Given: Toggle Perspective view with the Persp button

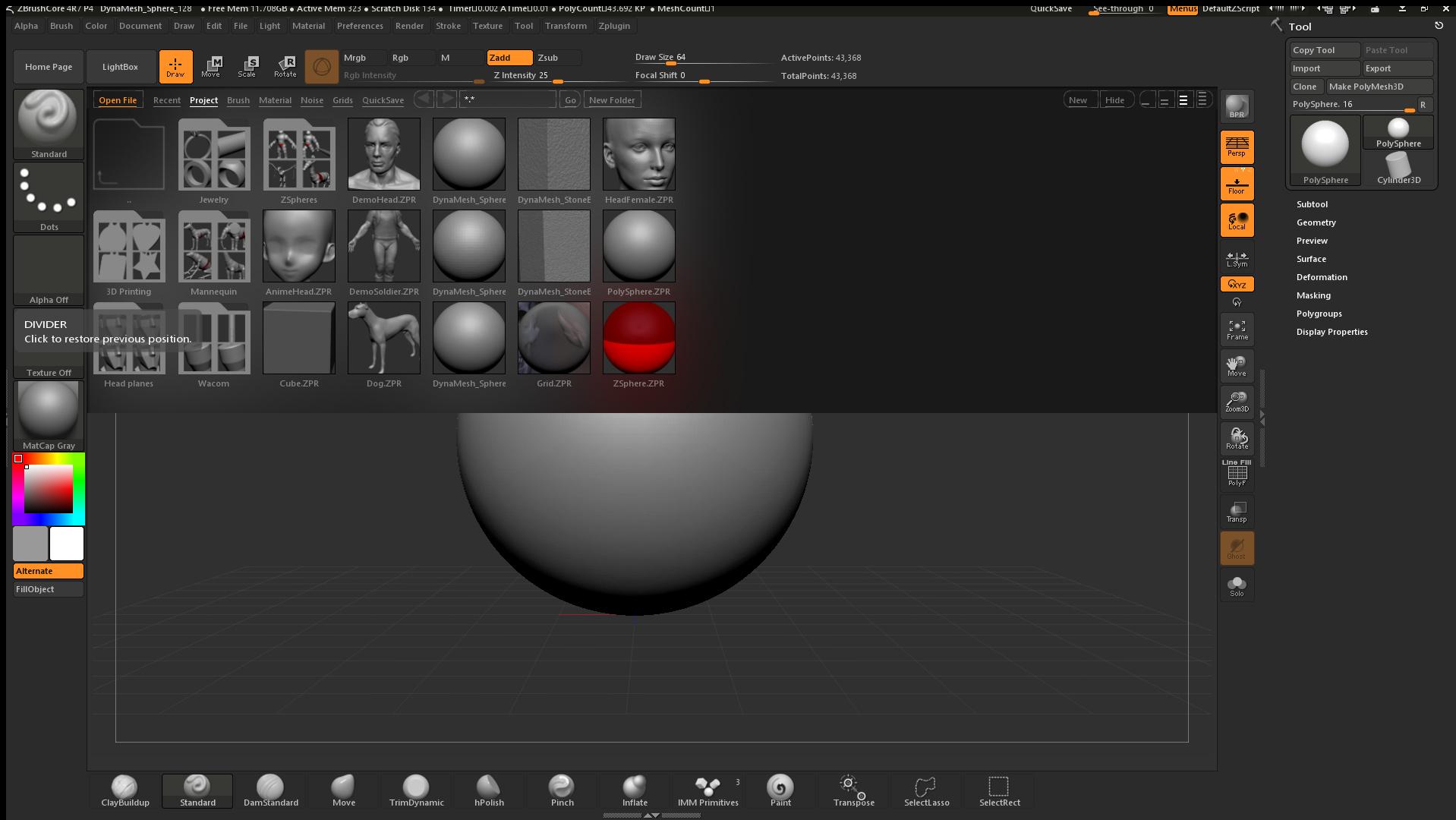Looking at the screenshot, I should coord(1236,147).
